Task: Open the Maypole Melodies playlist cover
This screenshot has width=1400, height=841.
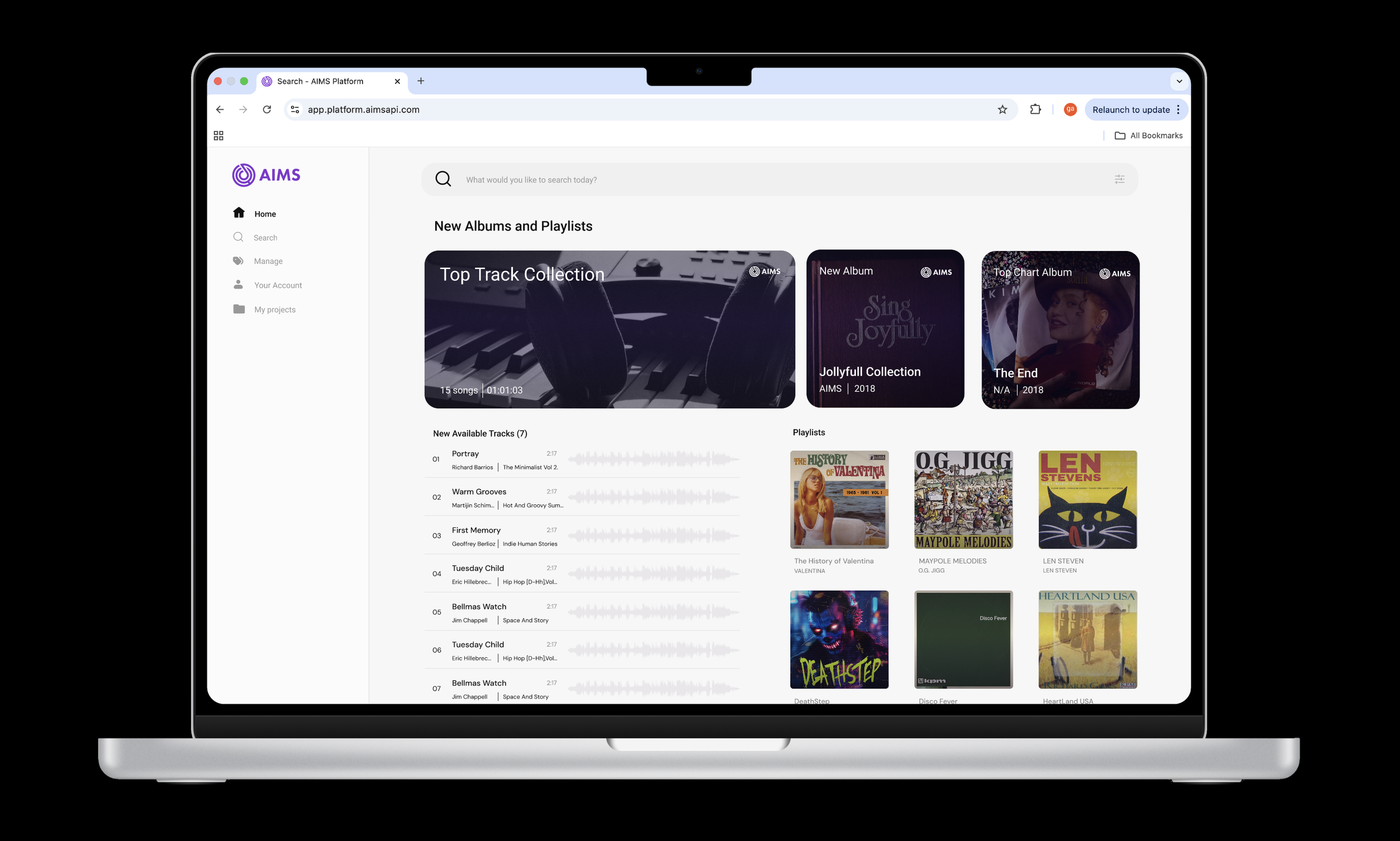Action: (x=963, y=499)
